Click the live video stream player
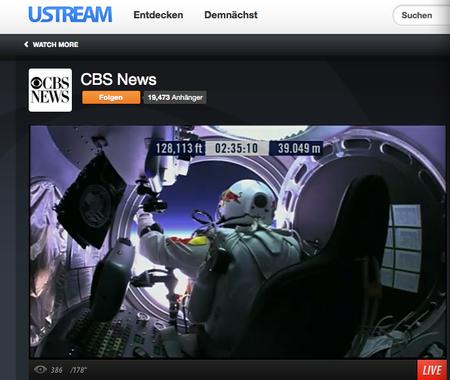This screenshot has width=450, height=380. 237,242
